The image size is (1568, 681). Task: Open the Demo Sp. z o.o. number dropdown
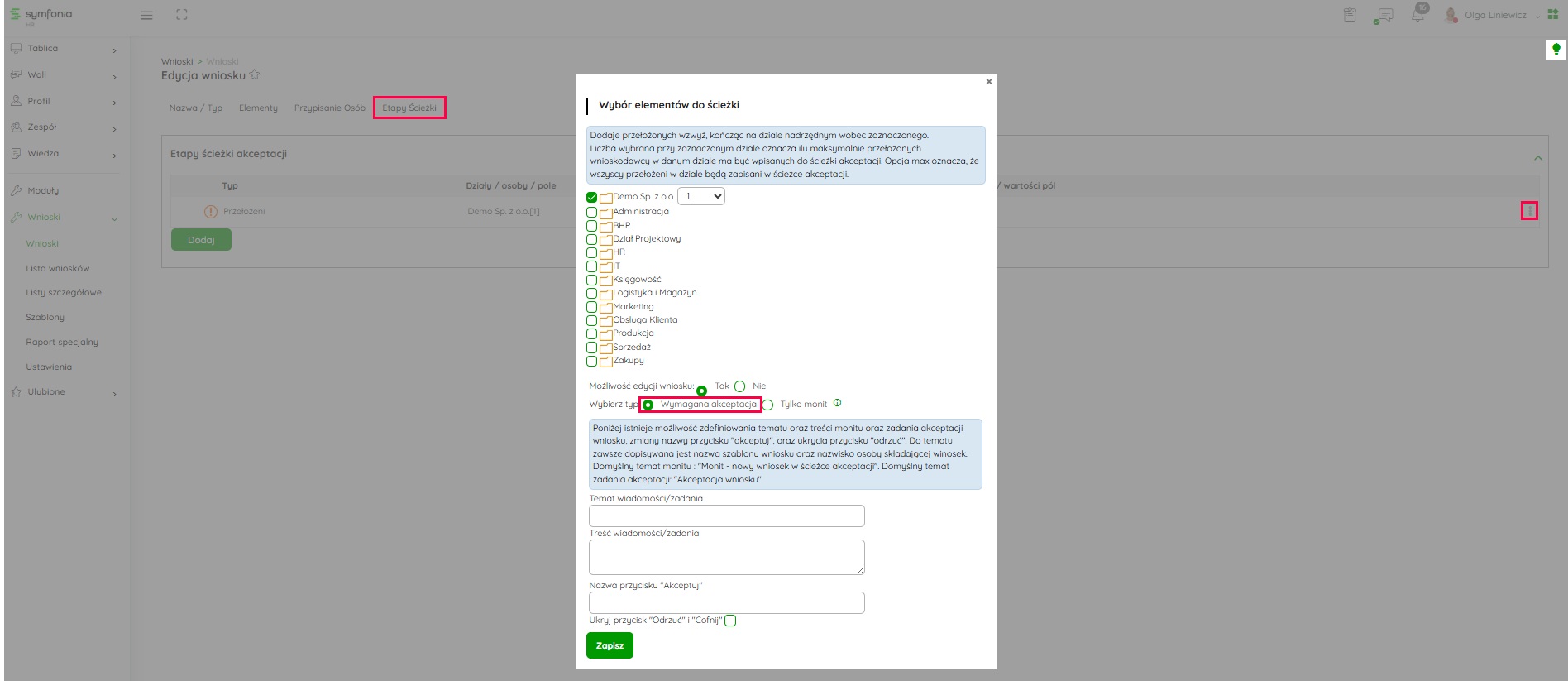700,196
